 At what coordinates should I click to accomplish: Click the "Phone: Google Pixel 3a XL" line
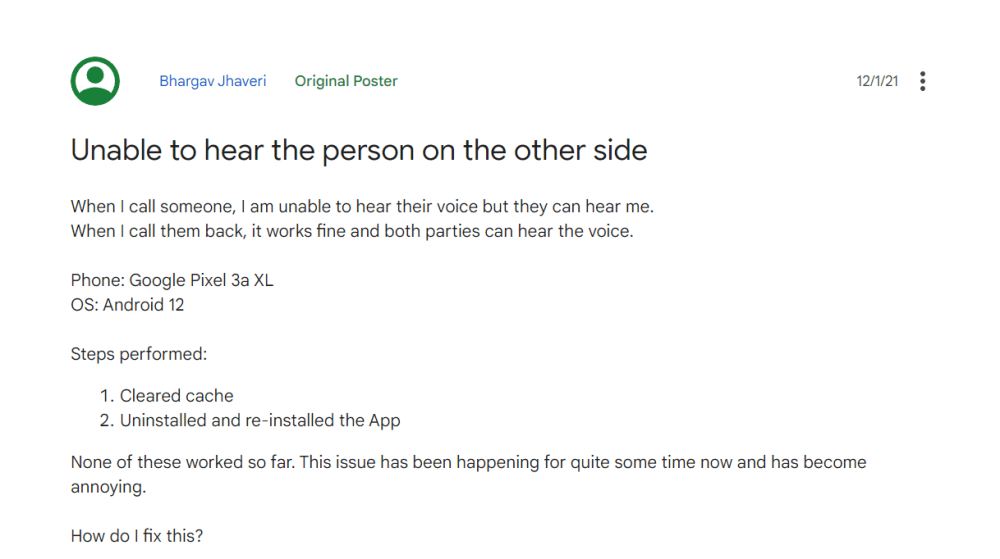172,280
